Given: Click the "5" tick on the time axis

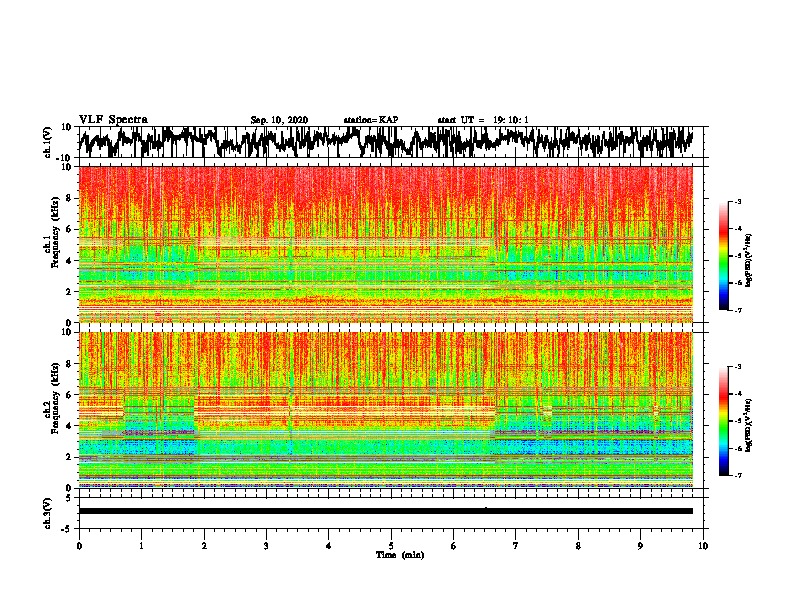Looking at the screenshot, I should (x=391, y=546).
